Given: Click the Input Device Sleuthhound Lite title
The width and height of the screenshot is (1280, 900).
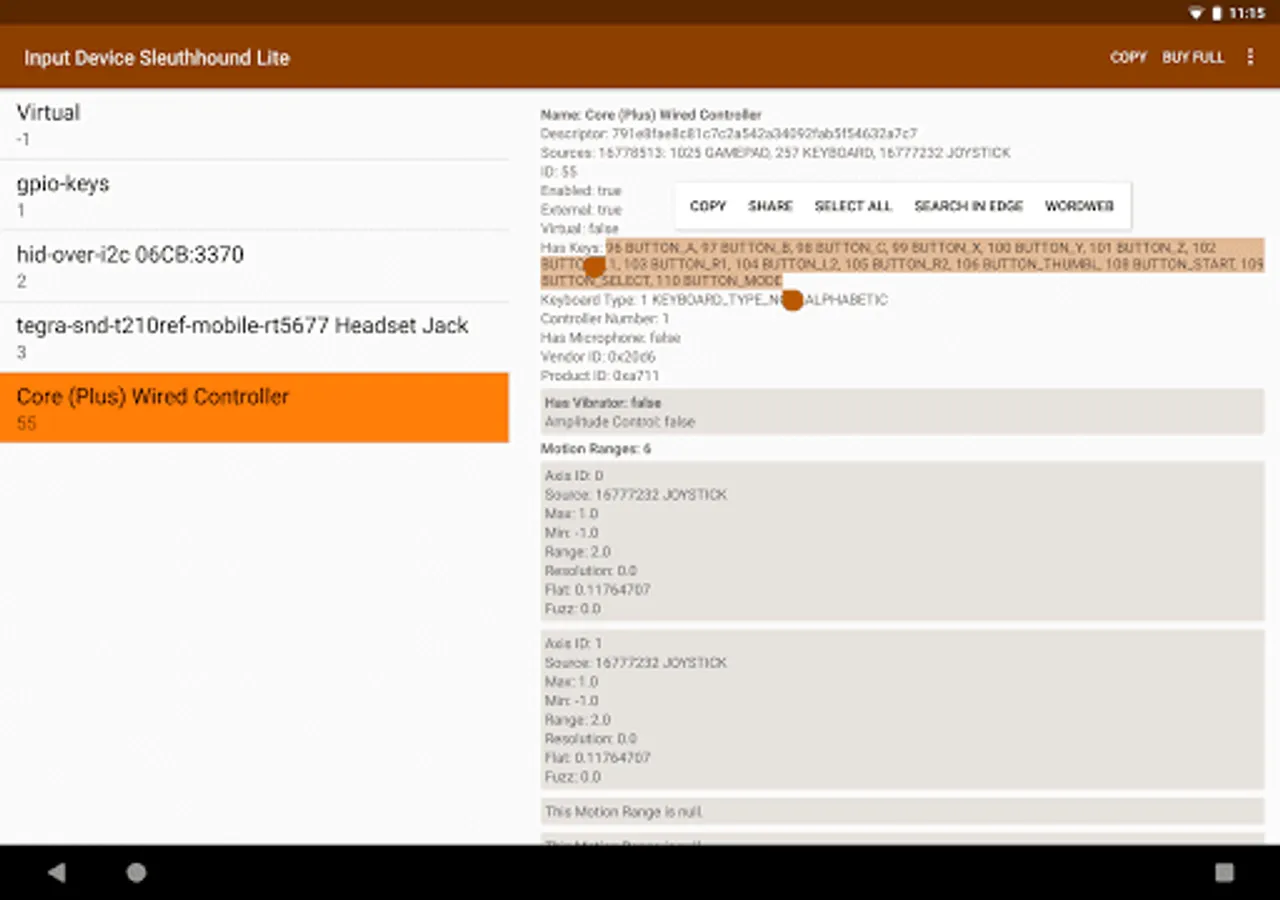Looking at the screenshot, I should 157,57.
